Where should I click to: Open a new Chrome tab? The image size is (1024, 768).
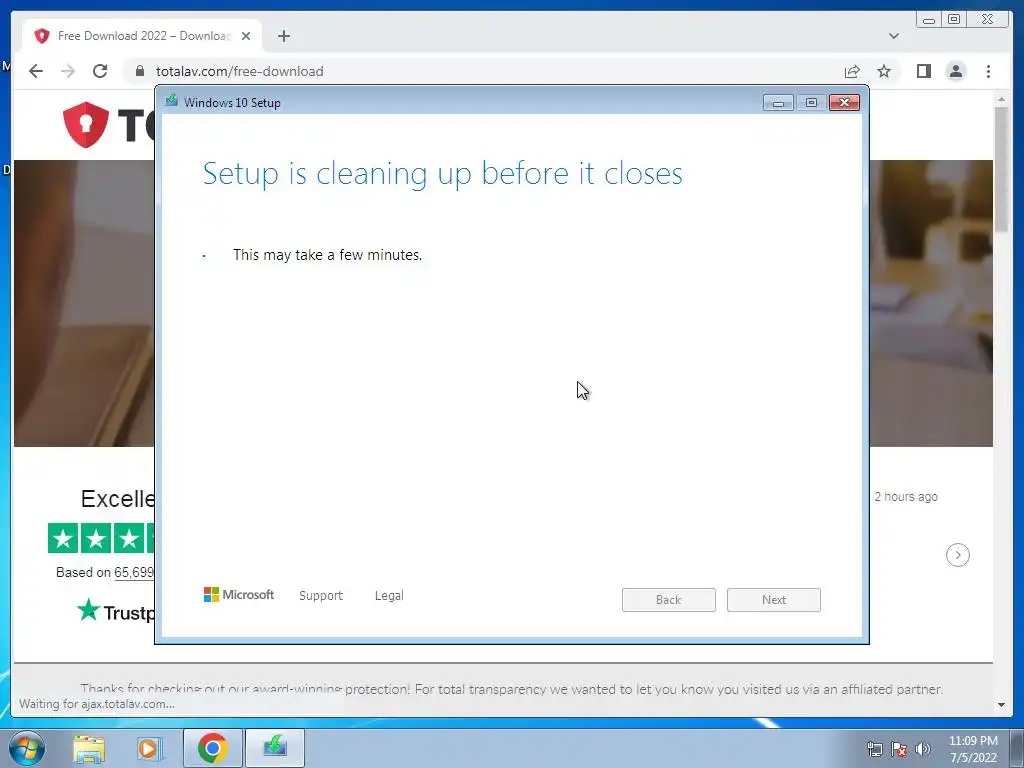pyautogui.click(x=283, y=36)
